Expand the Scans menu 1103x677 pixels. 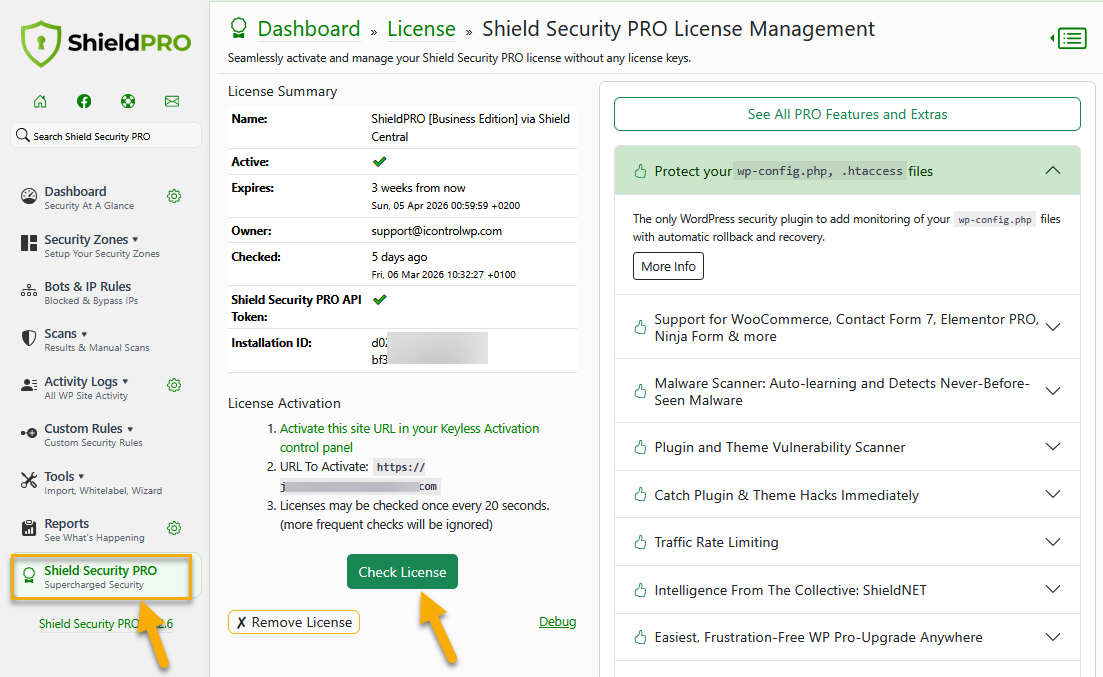tap(65, 334)
